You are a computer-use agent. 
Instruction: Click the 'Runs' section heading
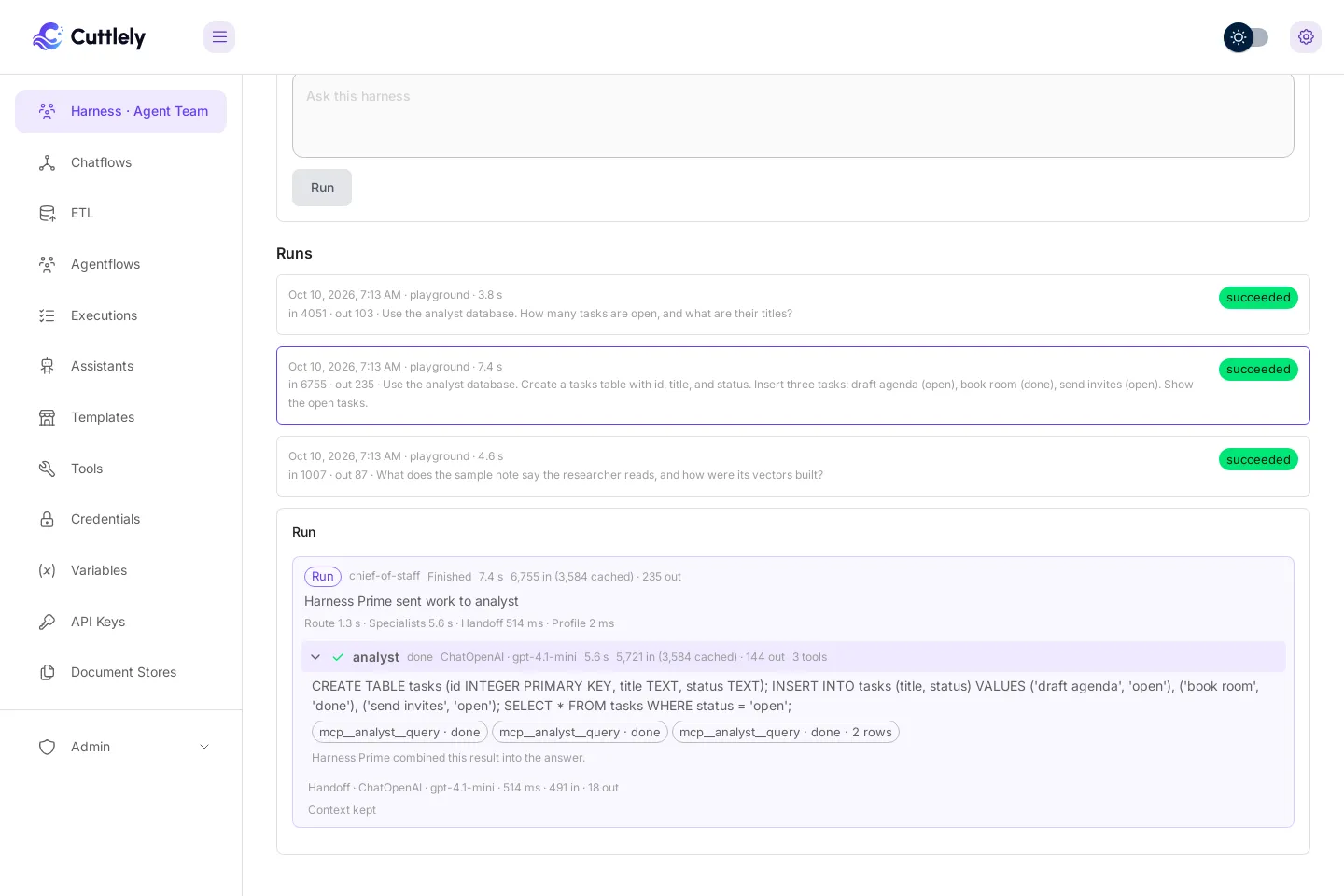[x=294, y=253]
